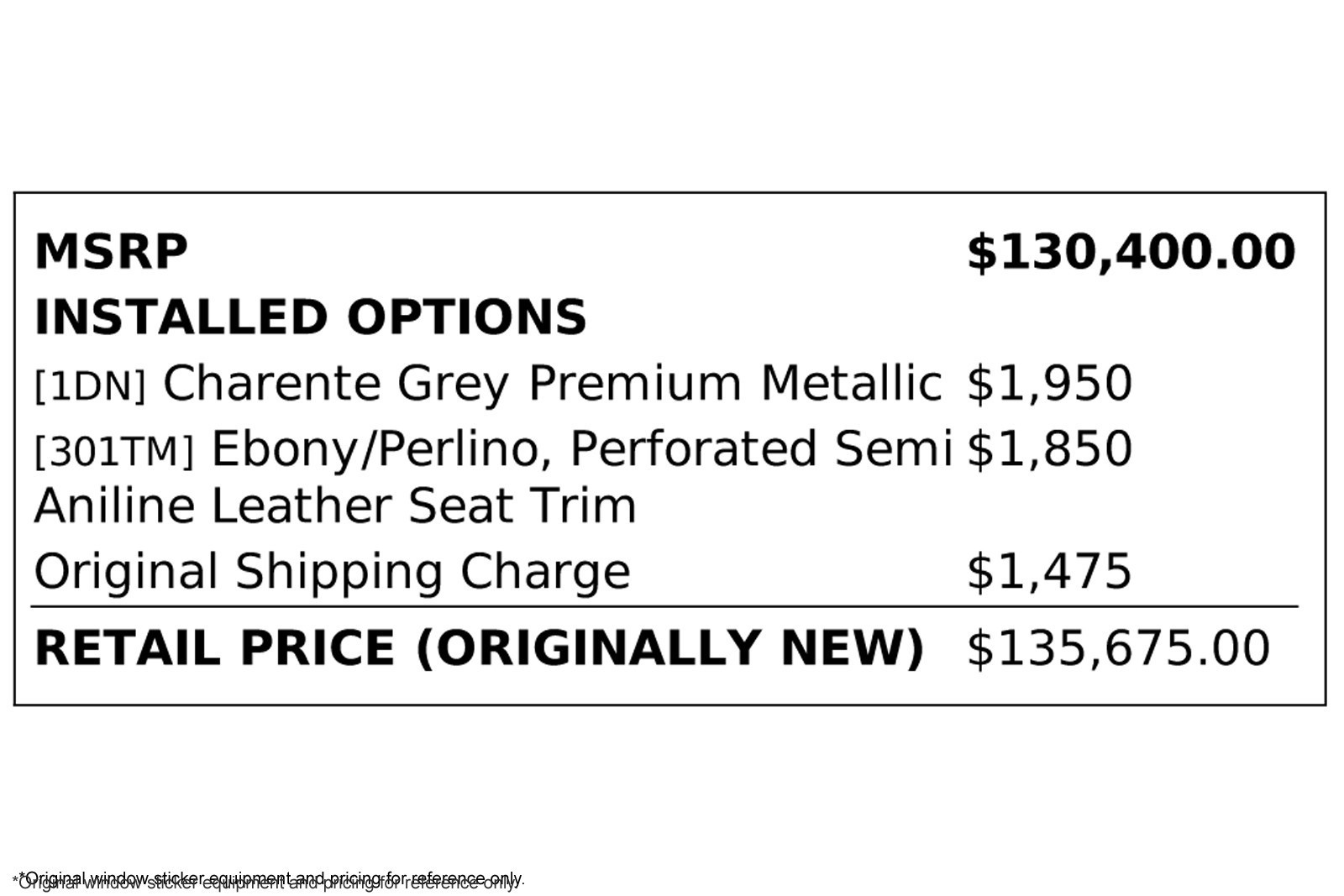1344x896 pixels.
Task: Select the [1DN] option code
Action: pos(90,385)
